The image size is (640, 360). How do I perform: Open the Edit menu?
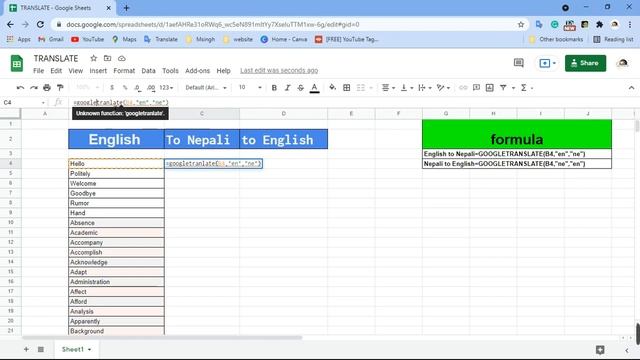pos(56,71)
